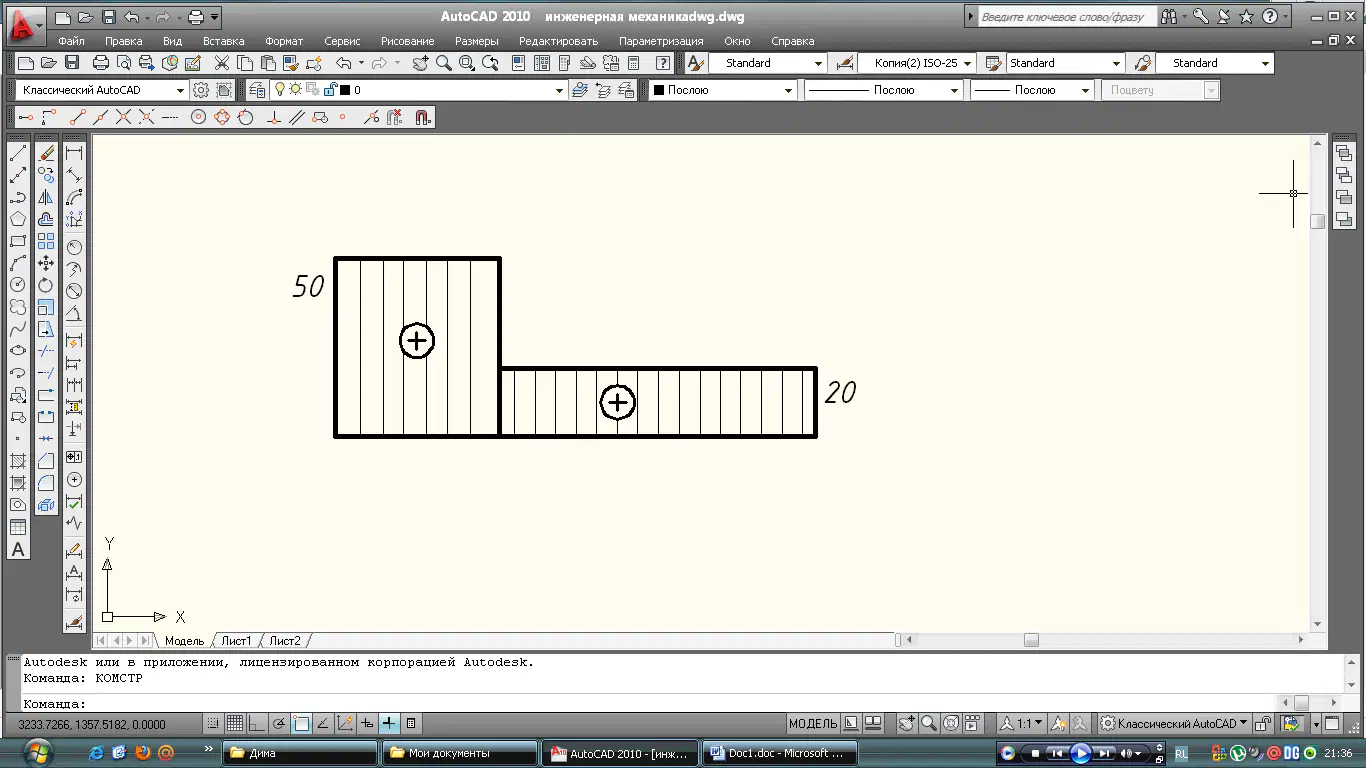The height and width of the screenshot is (768, 1366).
Task: Toggle Polar Tracking in status bar
Action: point(278,723)
